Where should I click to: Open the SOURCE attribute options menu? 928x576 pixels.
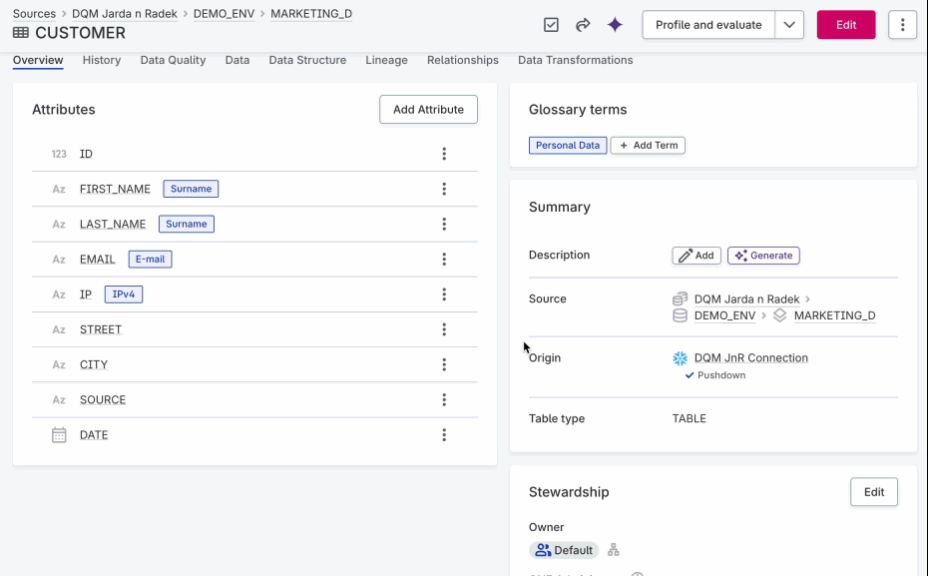point(444,400)
